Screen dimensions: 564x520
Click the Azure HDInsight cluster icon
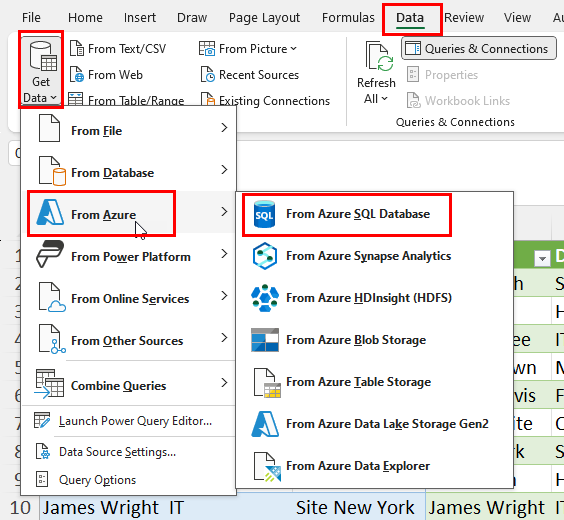(x=265, y=298)
